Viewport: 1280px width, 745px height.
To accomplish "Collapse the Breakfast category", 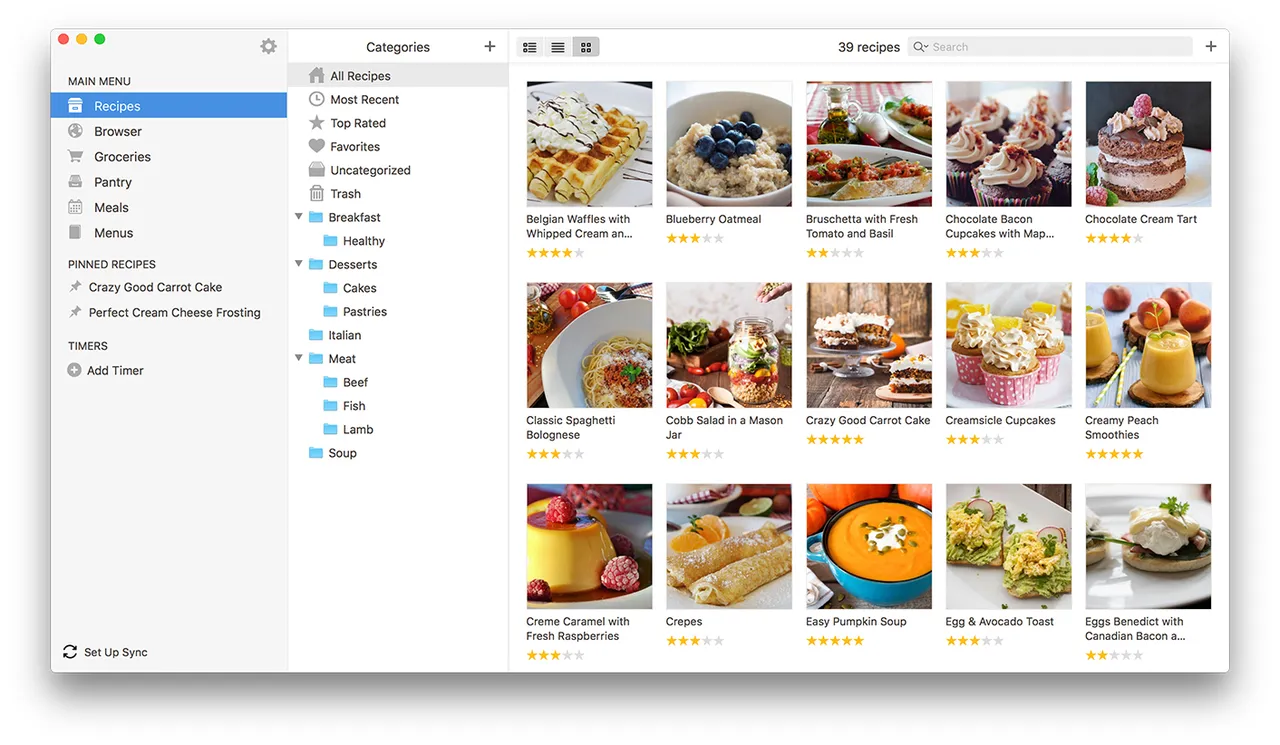I will click(299, 217).
